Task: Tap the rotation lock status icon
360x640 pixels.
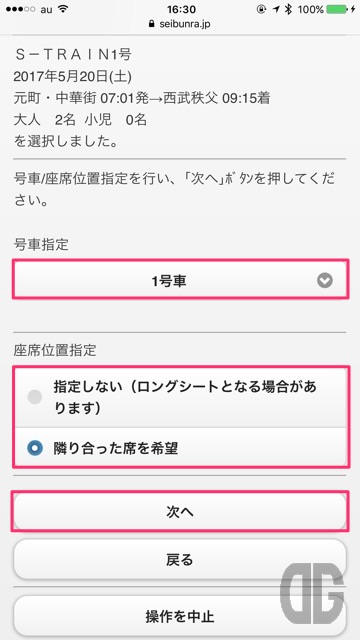Action: tap(262, 10)
